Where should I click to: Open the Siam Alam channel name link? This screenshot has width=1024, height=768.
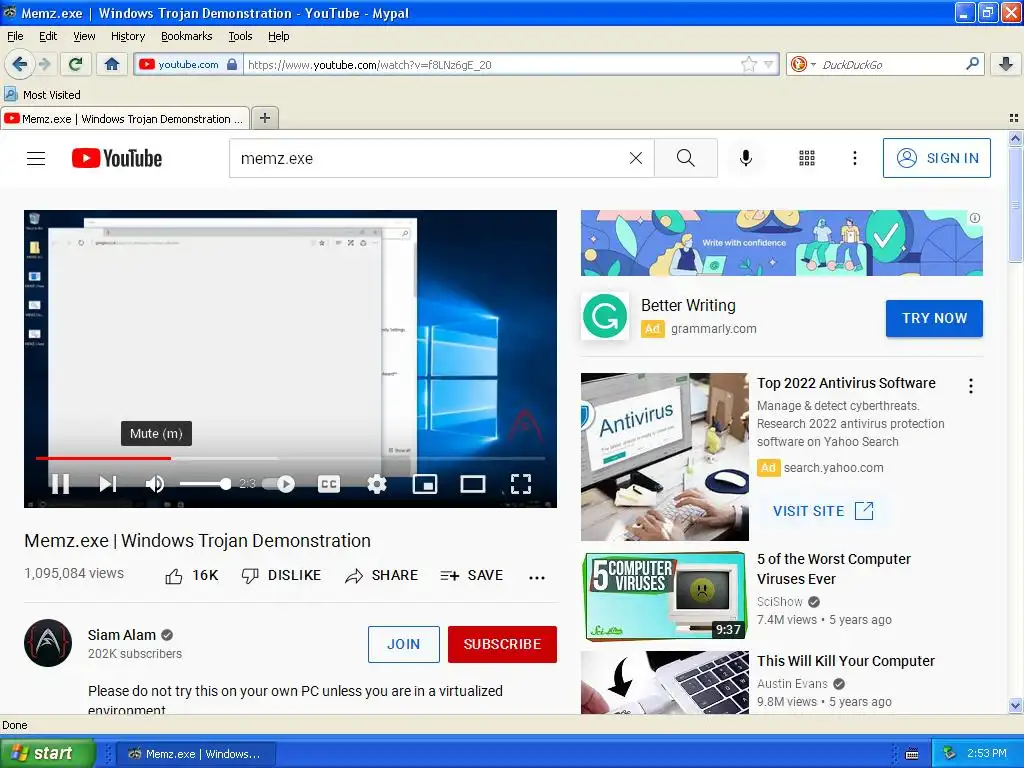[x=121, y=635]
